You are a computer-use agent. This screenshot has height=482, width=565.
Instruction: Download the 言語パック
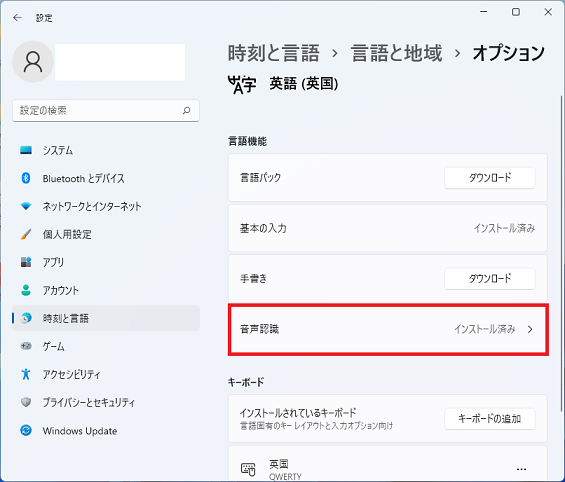[490, 178]
